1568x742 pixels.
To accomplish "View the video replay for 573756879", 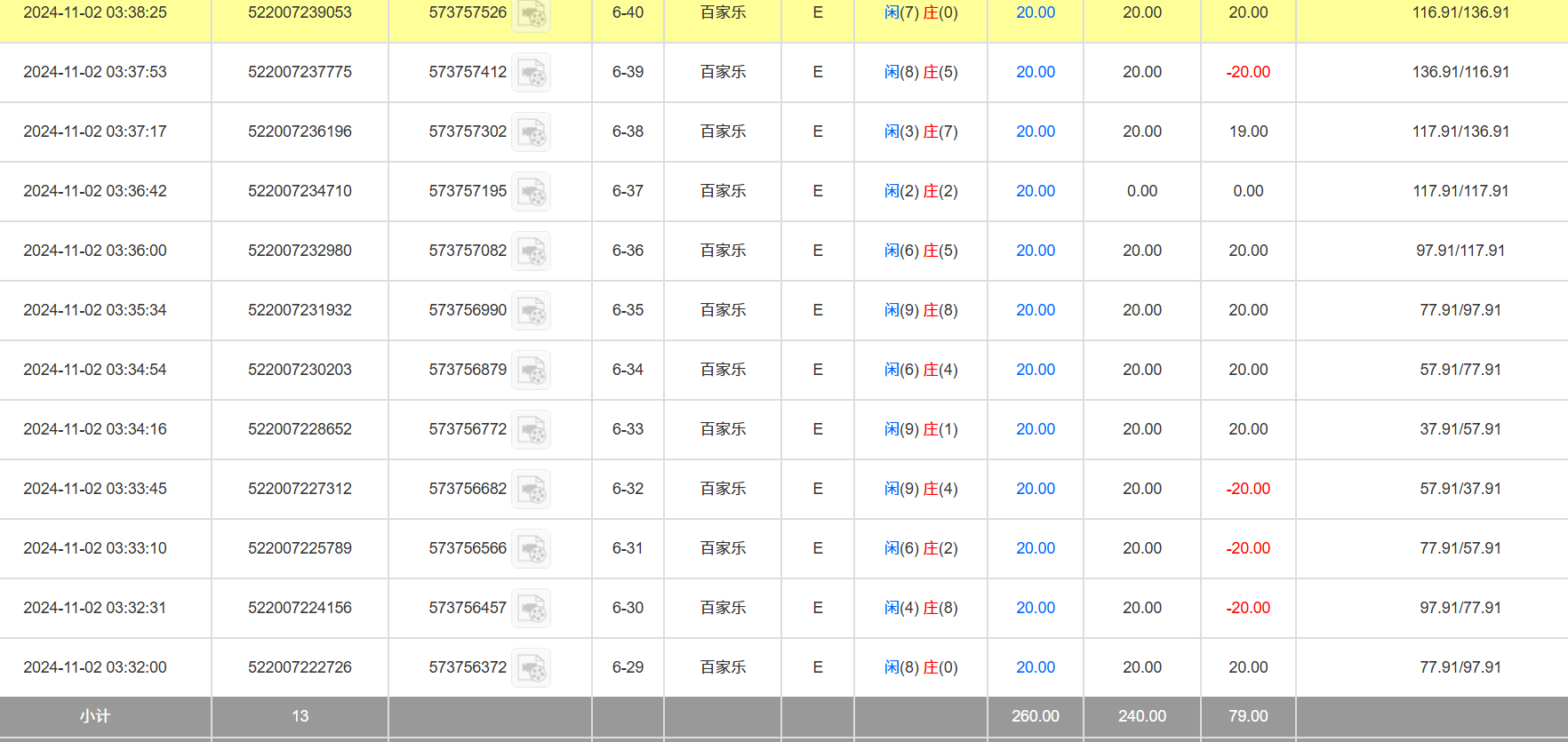I will click(532, 371).
